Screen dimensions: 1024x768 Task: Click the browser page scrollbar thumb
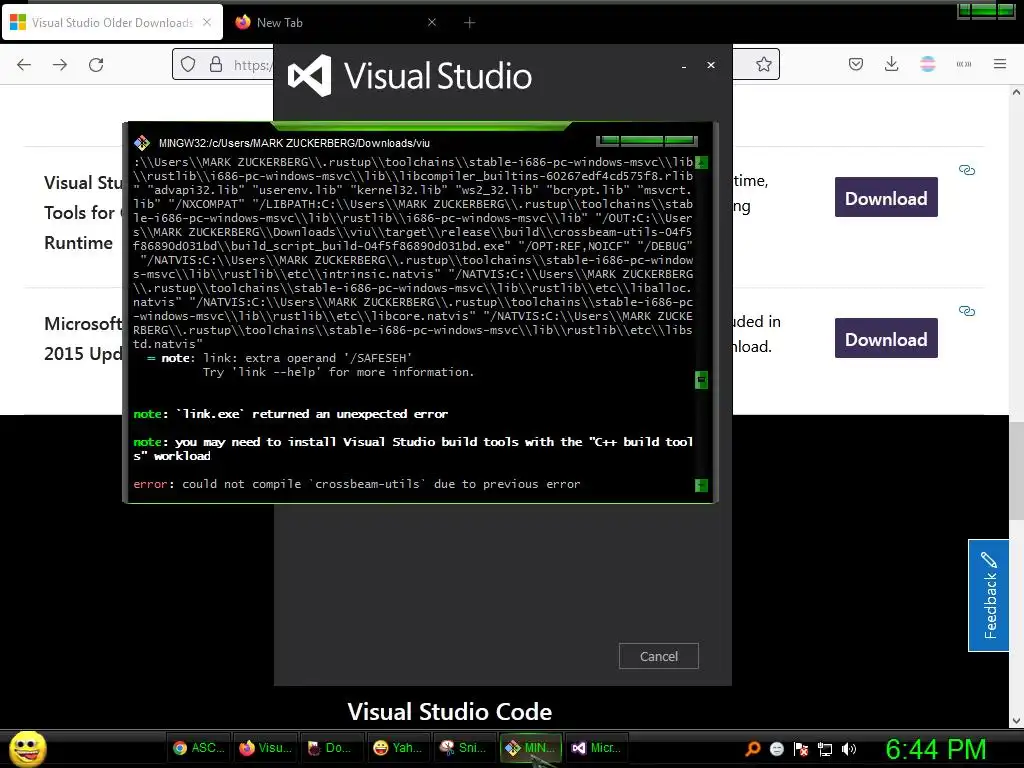(1016, 471)
